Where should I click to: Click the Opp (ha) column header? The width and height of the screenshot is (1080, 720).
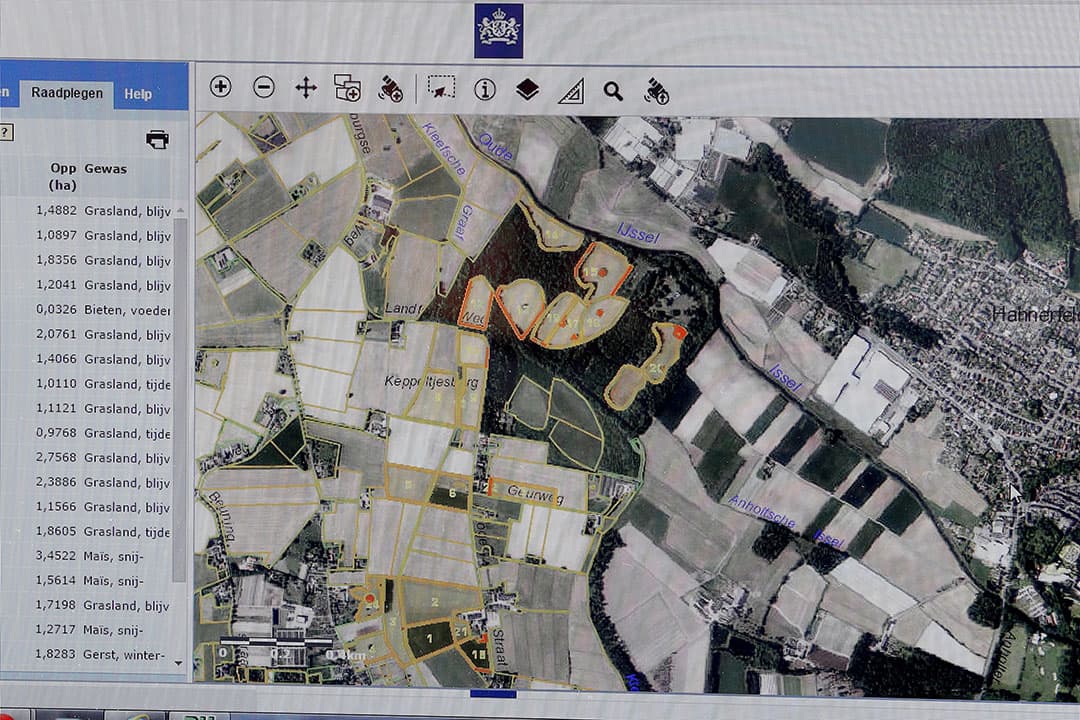tap(63, 176)
